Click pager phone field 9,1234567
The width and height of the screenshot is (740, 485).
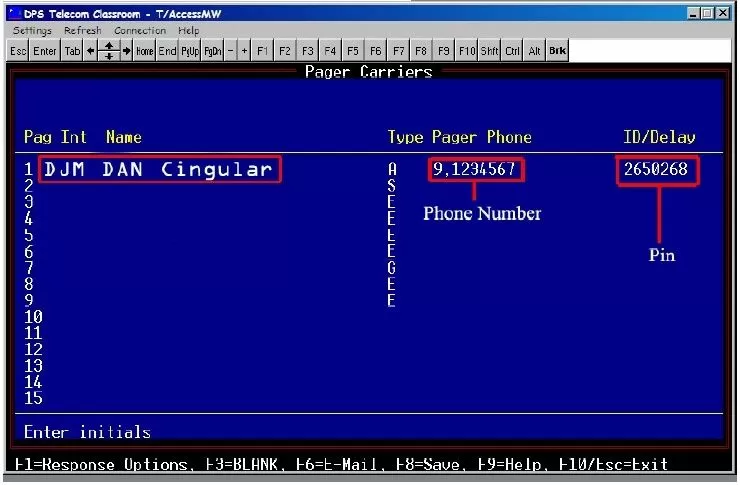pos(474,169)
